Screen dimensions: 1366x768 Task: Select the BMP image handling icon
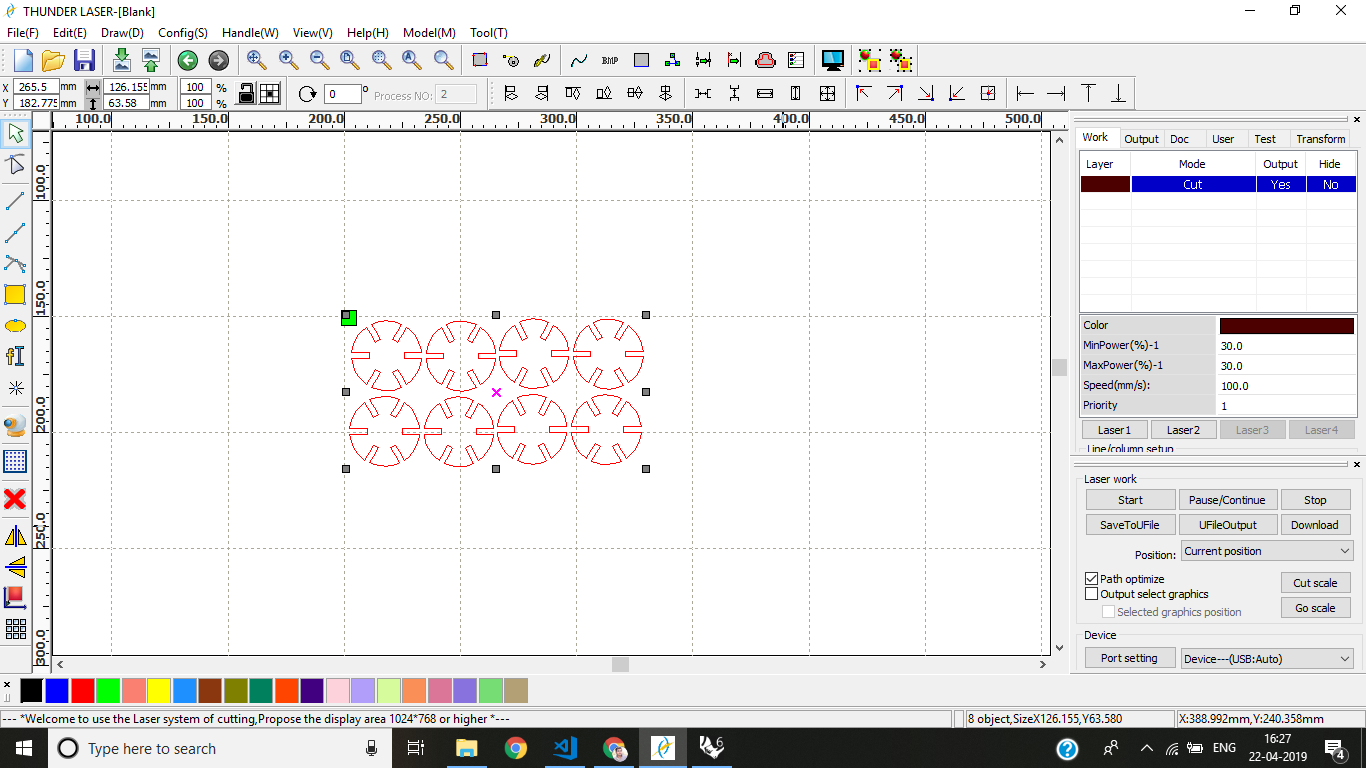pos(610,60)
